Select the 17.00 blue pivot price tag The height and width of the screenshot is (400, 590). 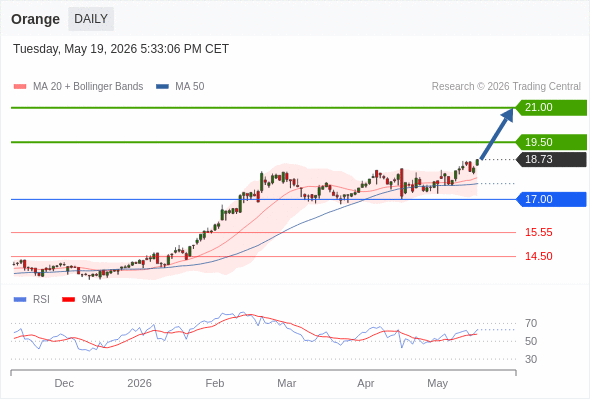click(551, 199)
